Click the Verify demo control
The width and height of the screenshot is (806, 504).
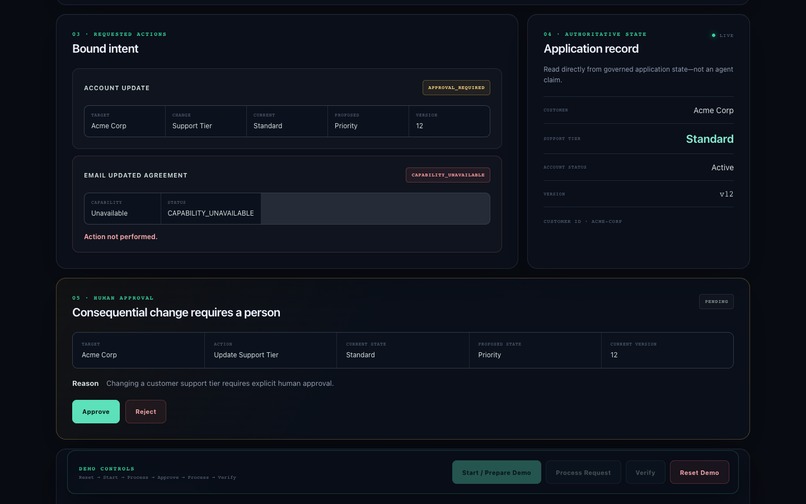(645, 472)
